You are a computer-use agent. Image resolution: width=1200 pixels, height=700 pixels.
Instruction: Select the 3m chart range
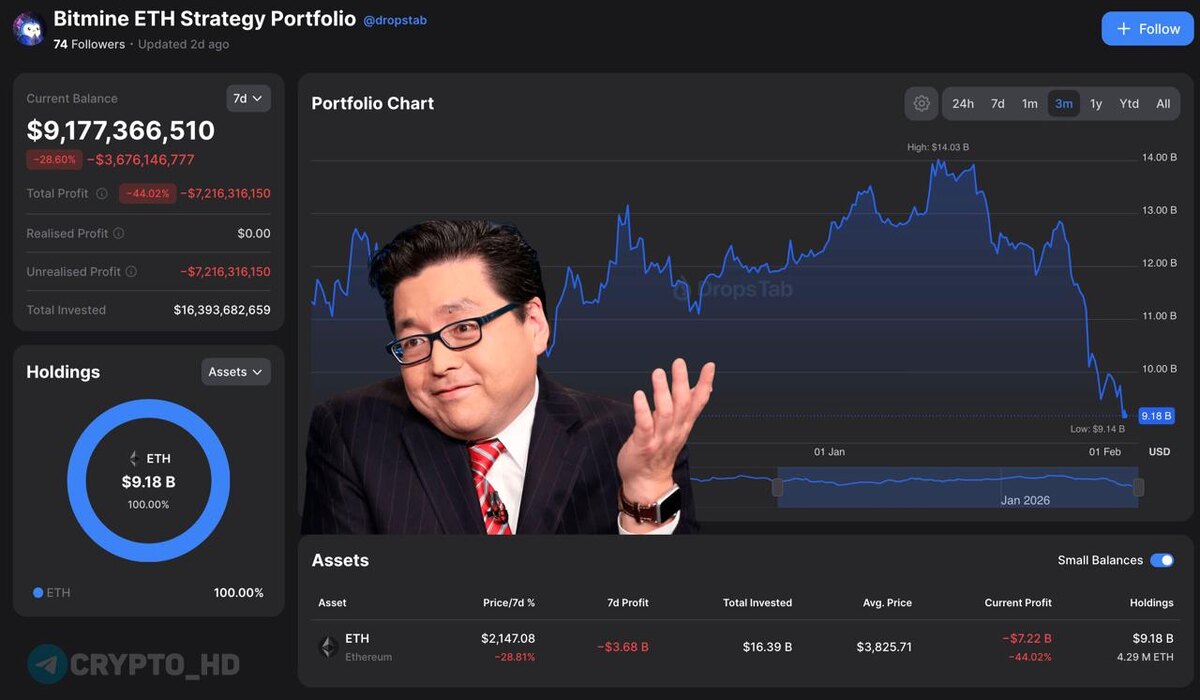coord(1064,104)
